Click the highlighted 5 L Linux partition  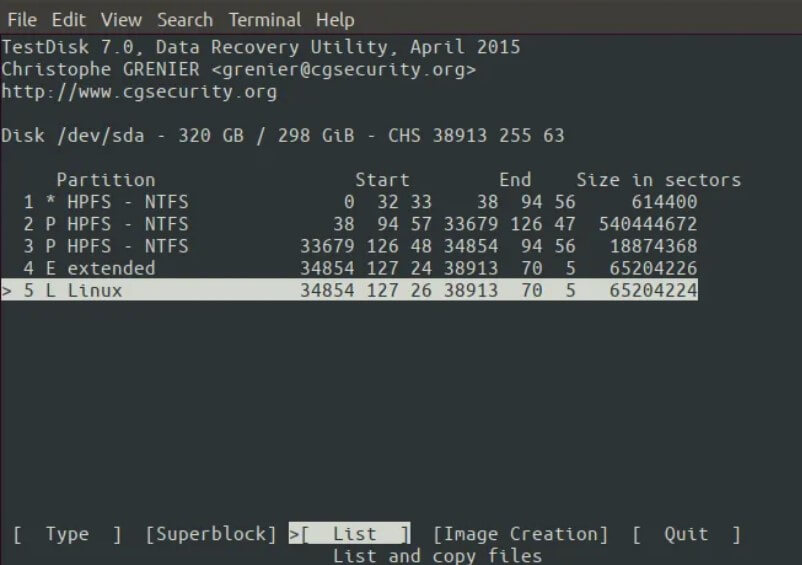pos(349,290)
